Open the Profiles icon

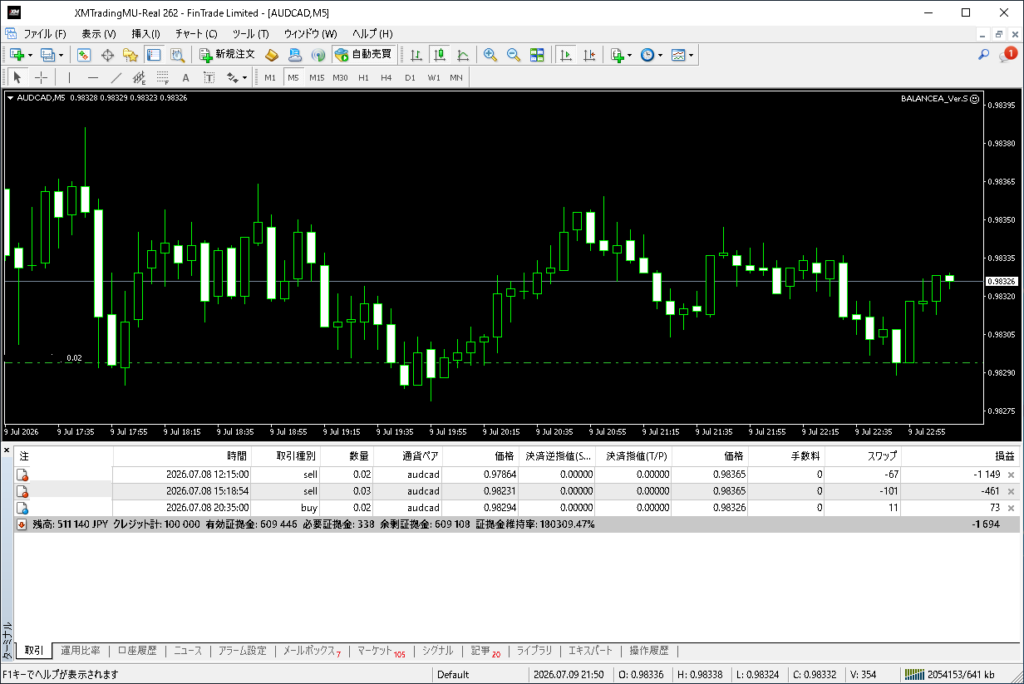[x=47, y=55]
